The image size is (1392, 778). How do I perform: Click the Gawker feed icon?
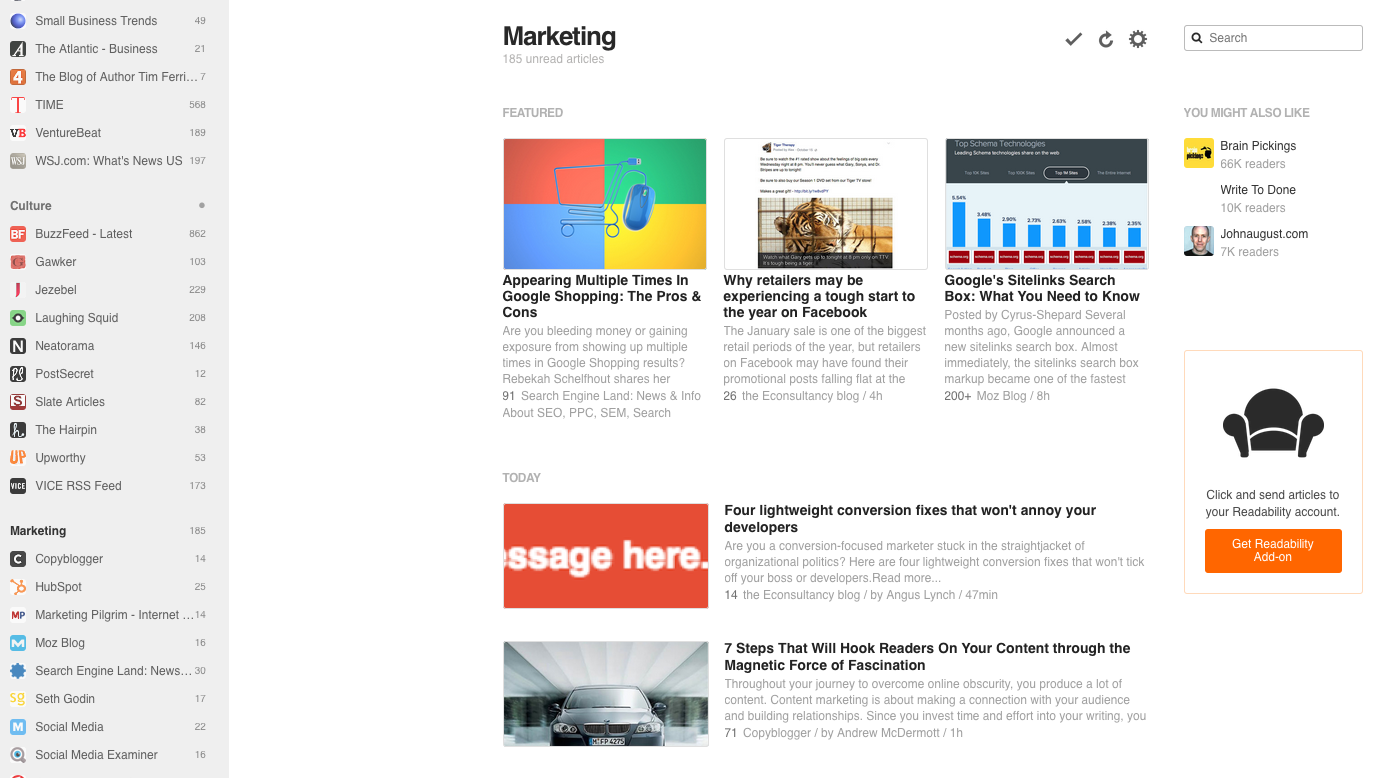(18, 262)
